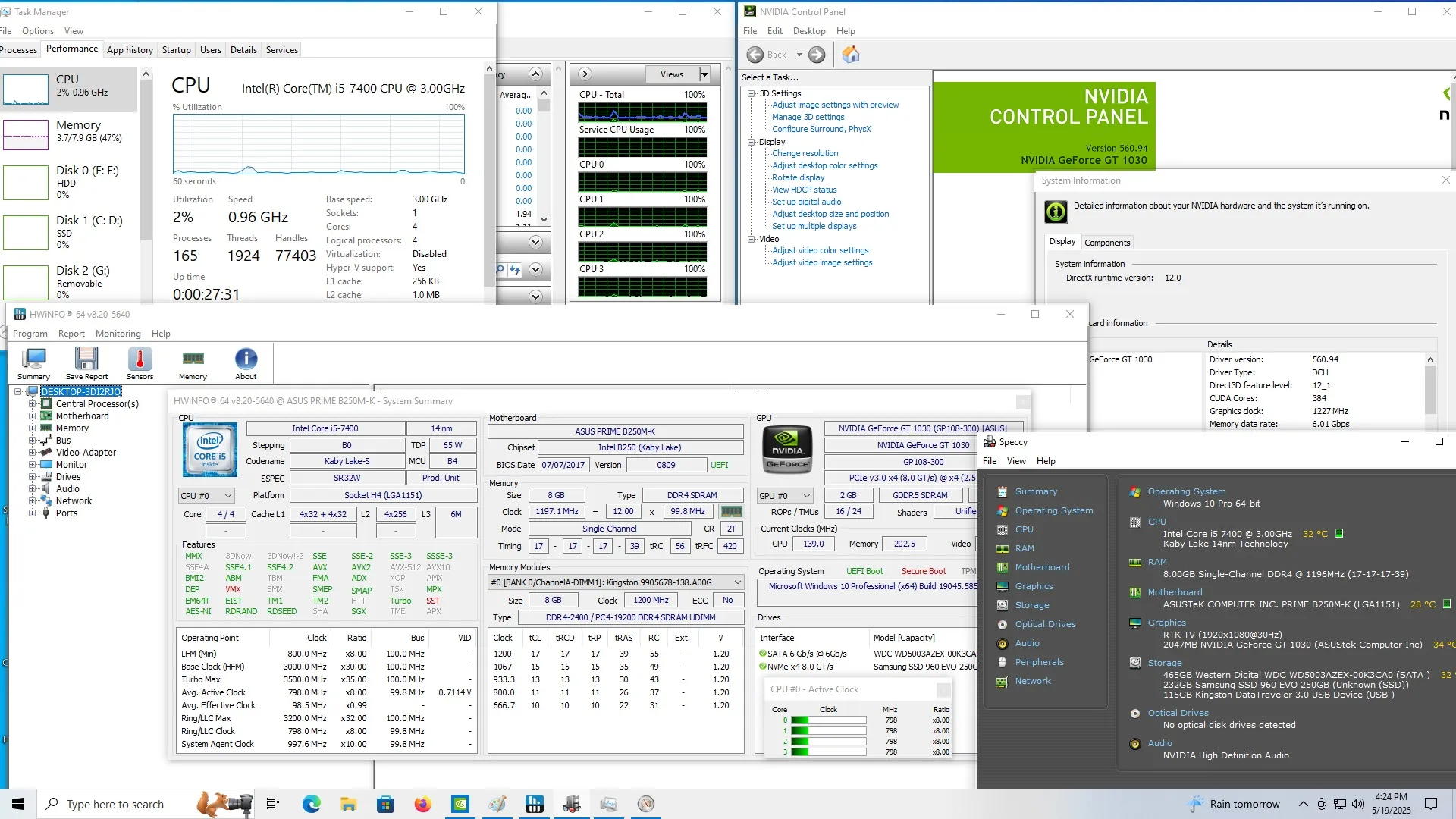This screenshot has height=819, width=1456.
Task: Click Manage 3D settings link
Action: 808,118
